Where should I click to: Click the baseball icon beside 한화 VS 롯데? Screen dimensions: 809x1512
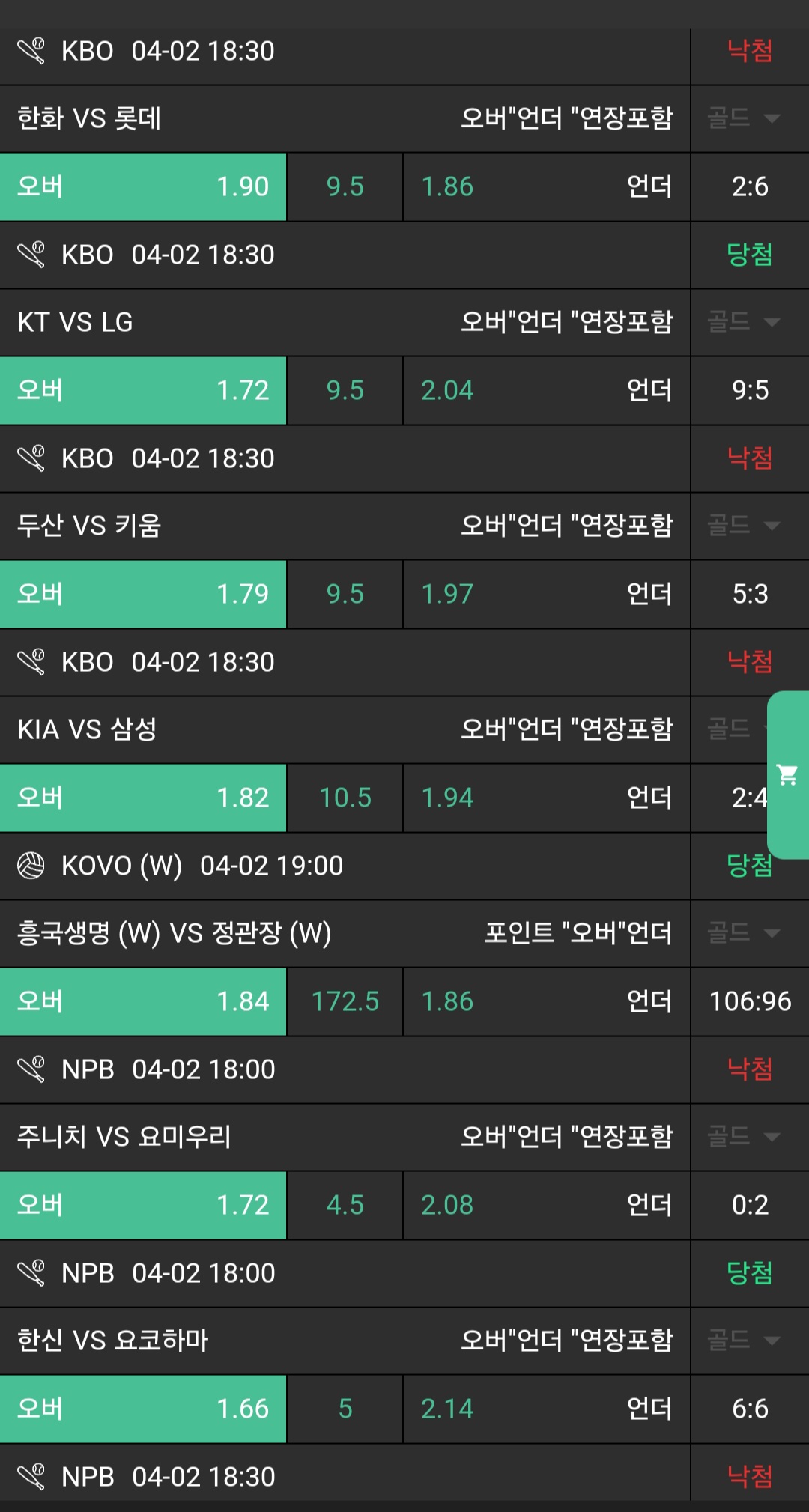click(x=31, y=51)
